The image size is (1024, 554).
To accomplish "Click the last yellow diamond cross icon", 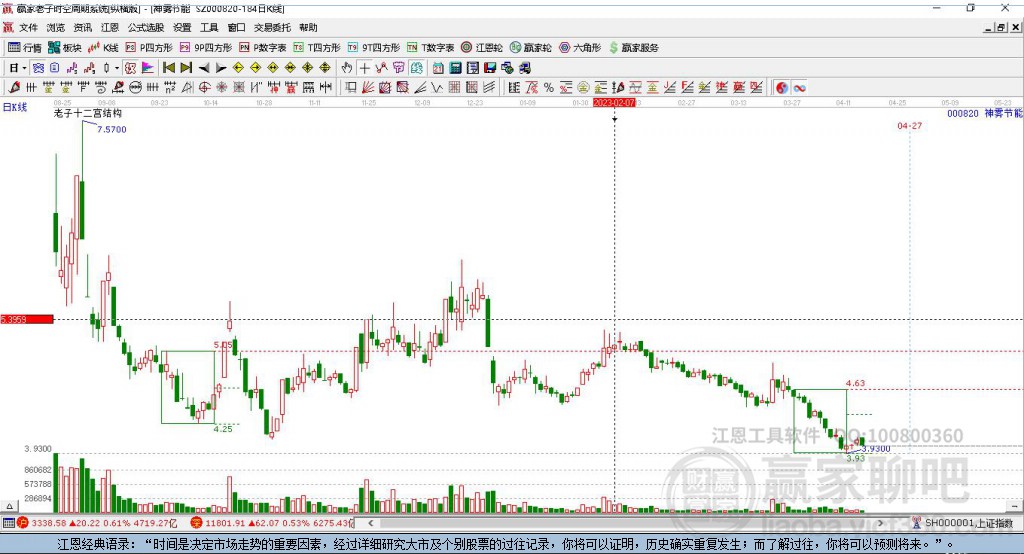I will point(325,68).
